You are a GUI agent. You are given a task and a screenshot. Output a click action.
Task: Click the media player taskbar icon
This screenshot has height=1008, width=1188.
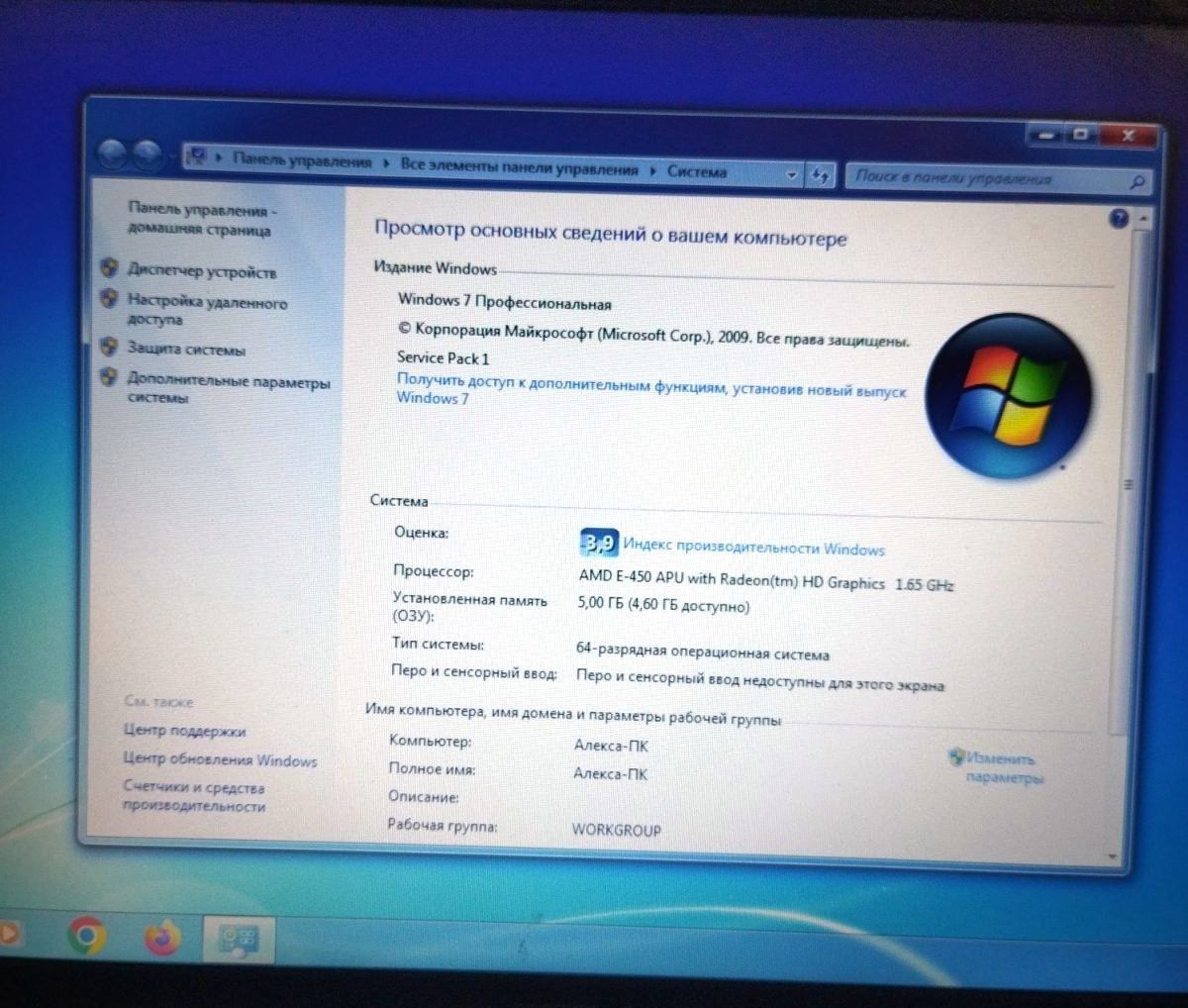[8, 933]
